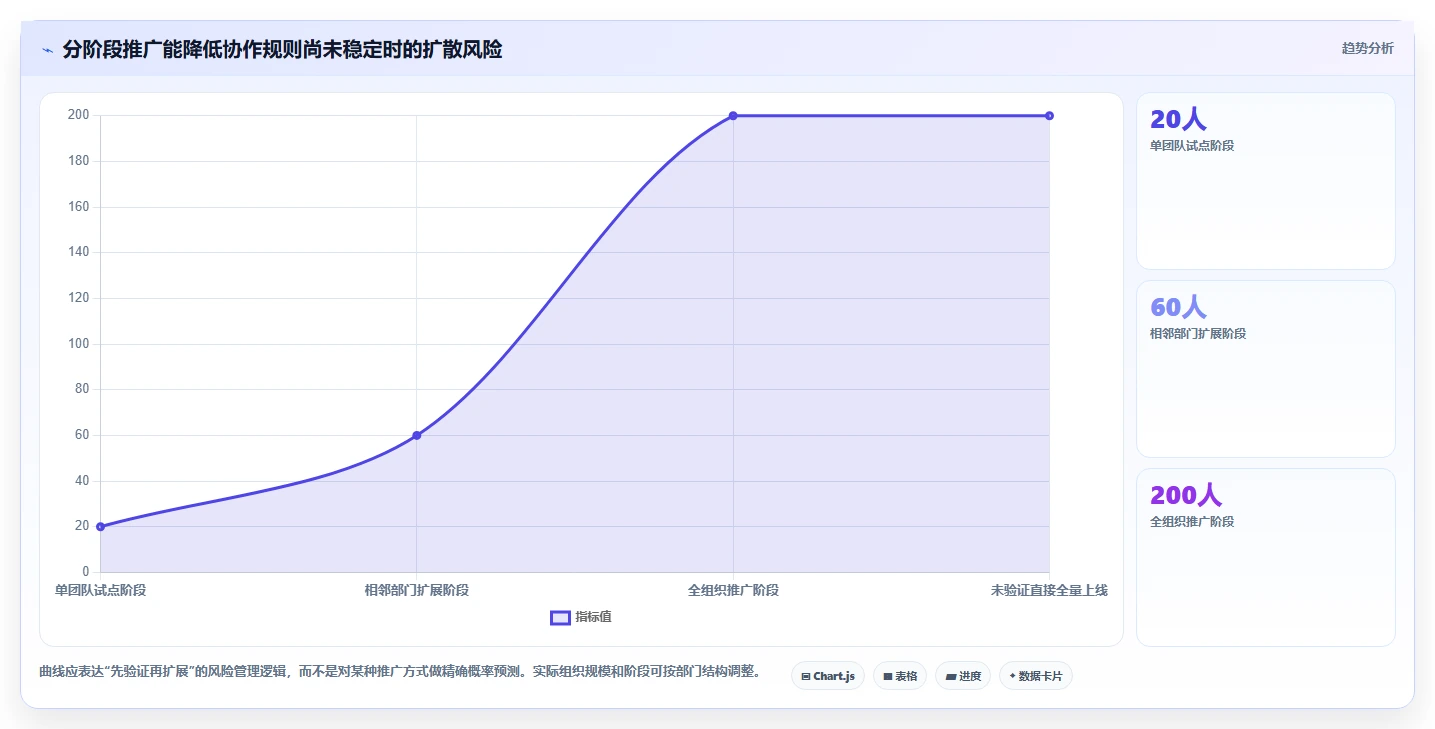Click the 相邻部门扩展阶段 data point at 60

(417, 435)
